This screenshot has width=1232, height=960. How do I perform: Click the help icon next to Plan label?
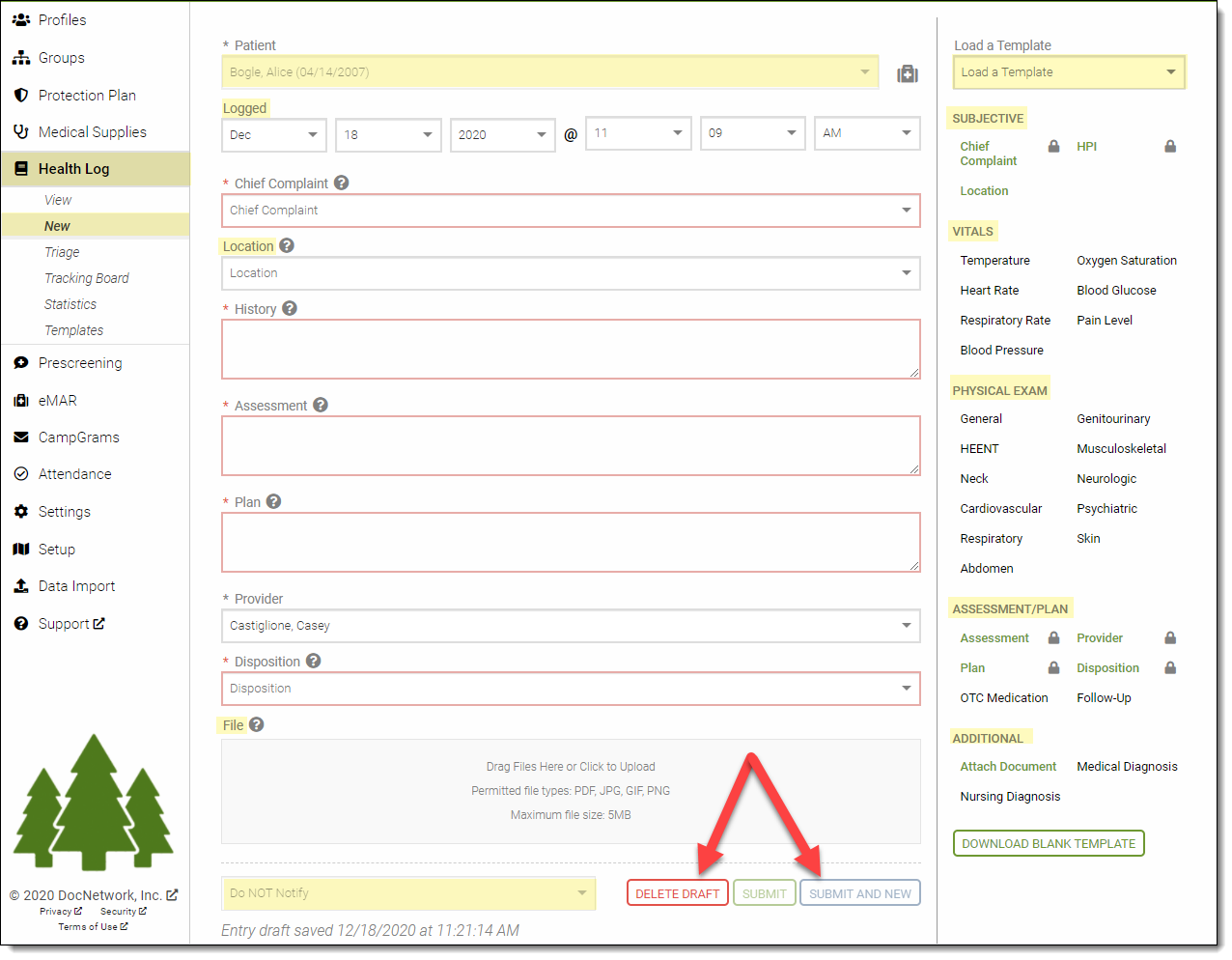[274, 501]
